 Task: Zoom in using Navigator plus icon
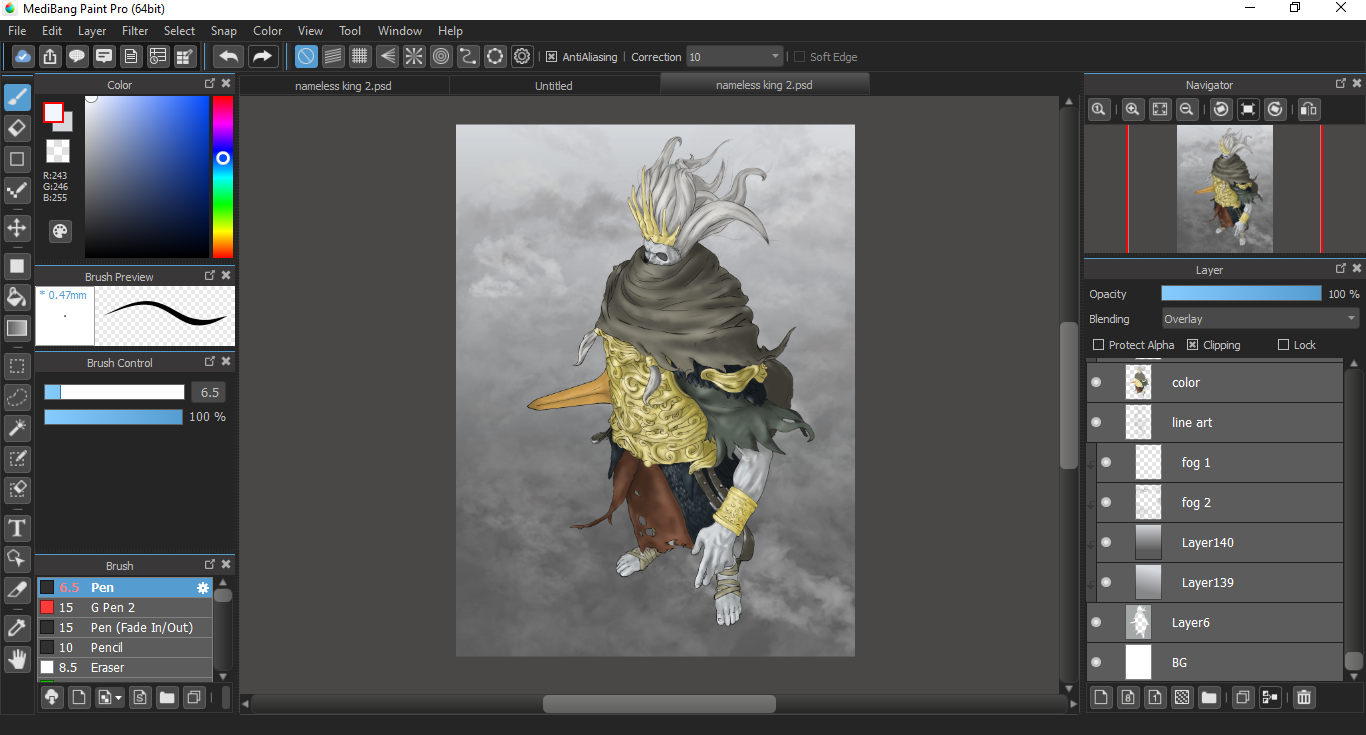(1133, 110)
